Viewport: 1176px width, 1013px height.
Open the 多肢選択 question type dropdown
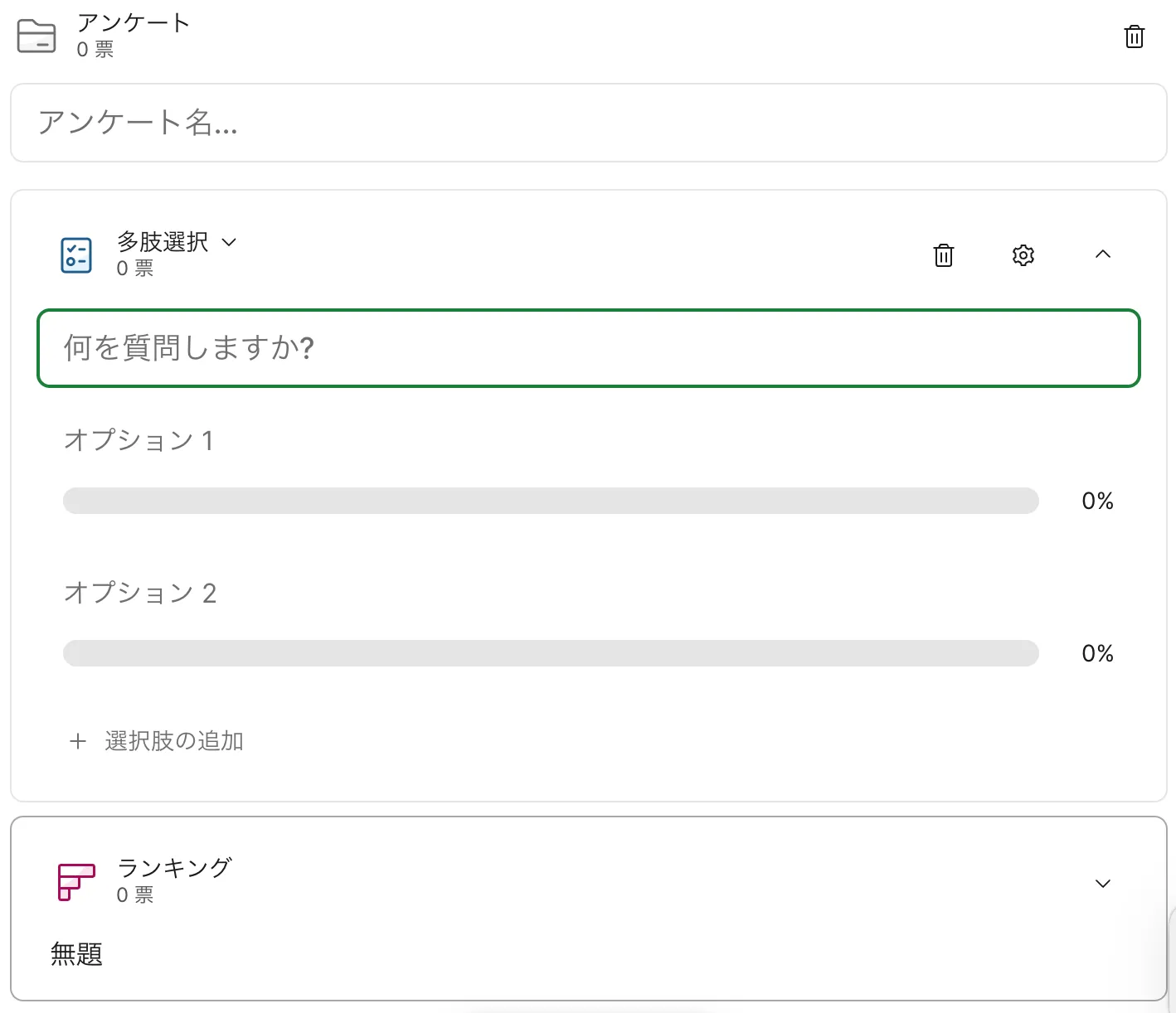229,242
